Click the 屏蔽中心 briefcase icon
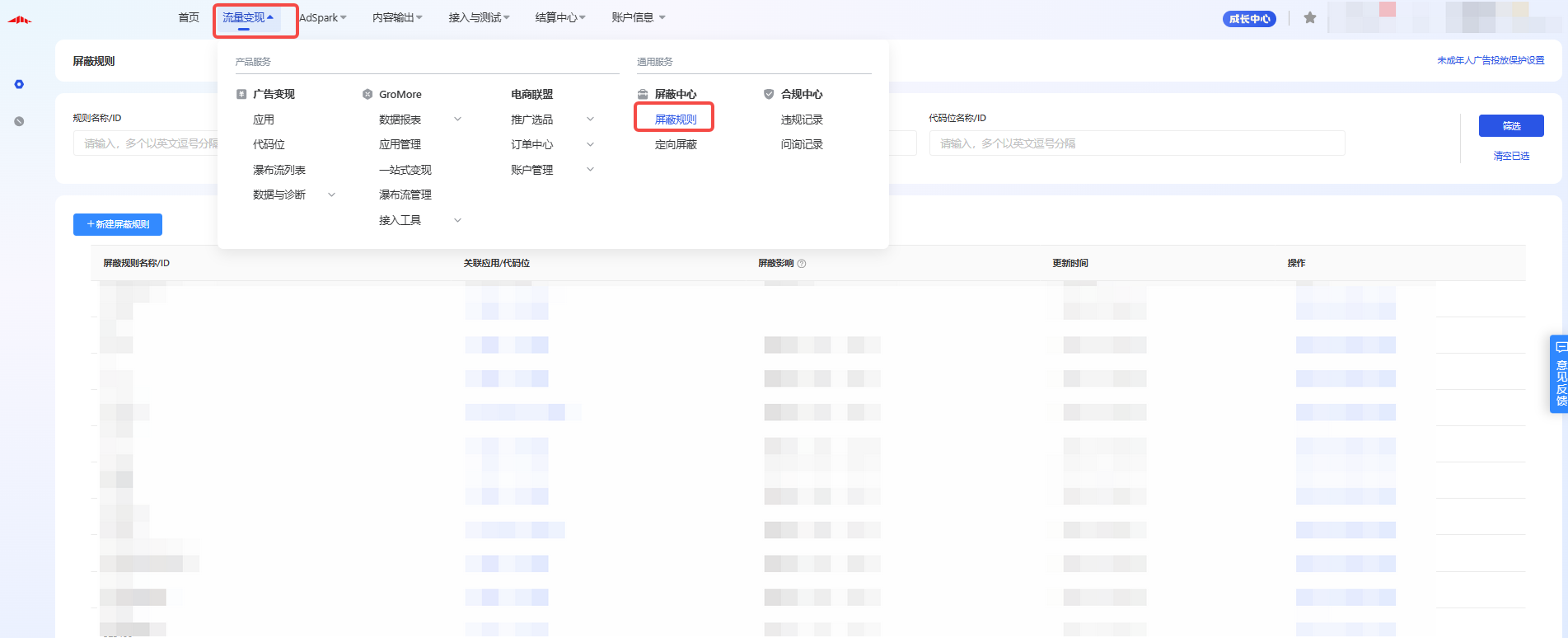The width and height of the screenshot is (1568, 638). 643,94
